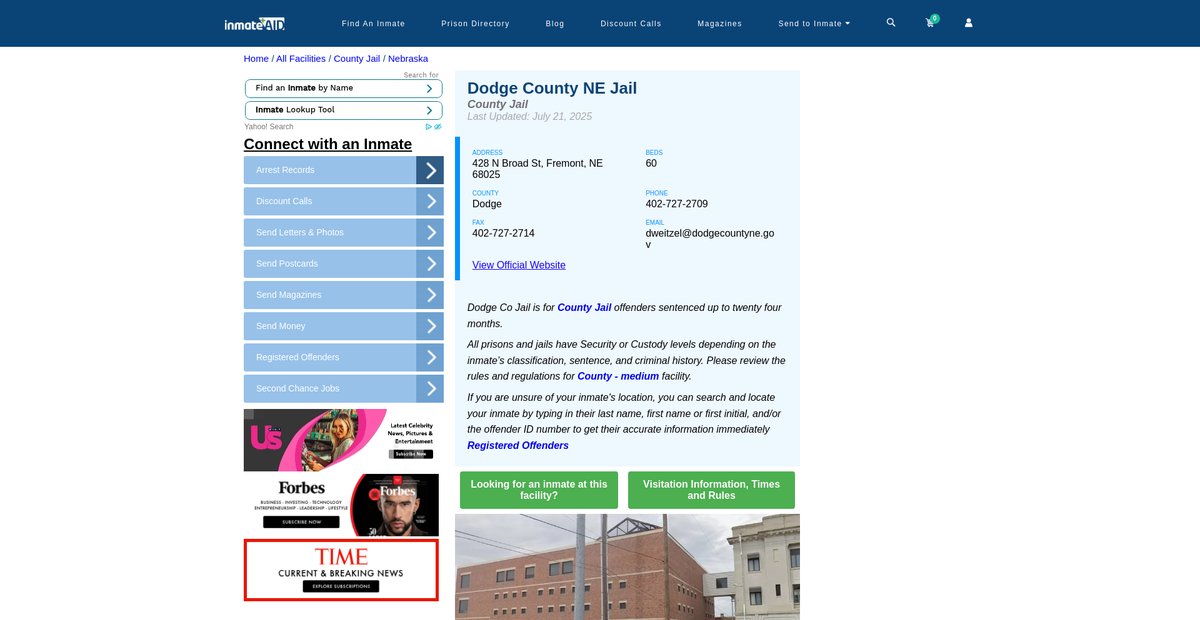
Task: Click the arrow icon beside Second Chance Jobs
Action: tap(430, 388)
